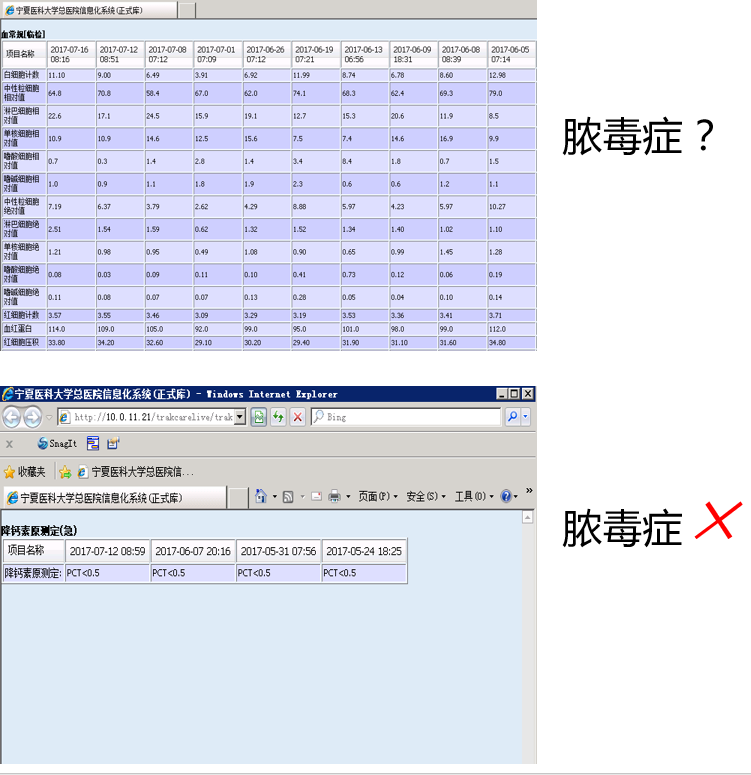
Task: Click the new tab button in the top window
Action: pyautogui.click(x=187, y=10)
